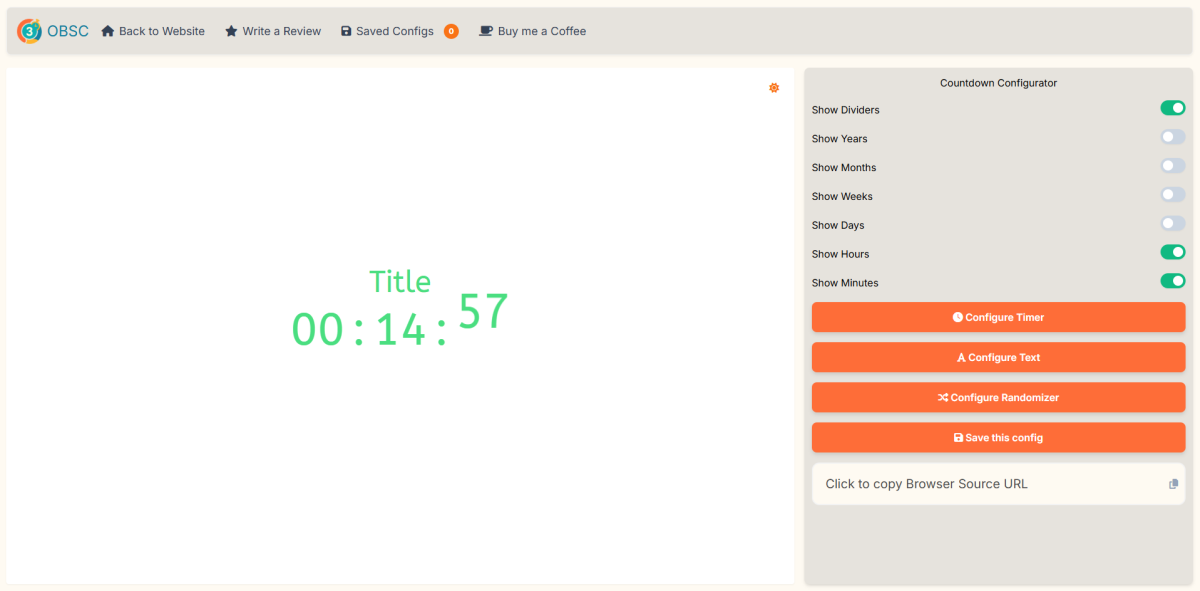
Task: Click the Saved Configs count badge
Action: pyautogui.click(x=451, y=31)
